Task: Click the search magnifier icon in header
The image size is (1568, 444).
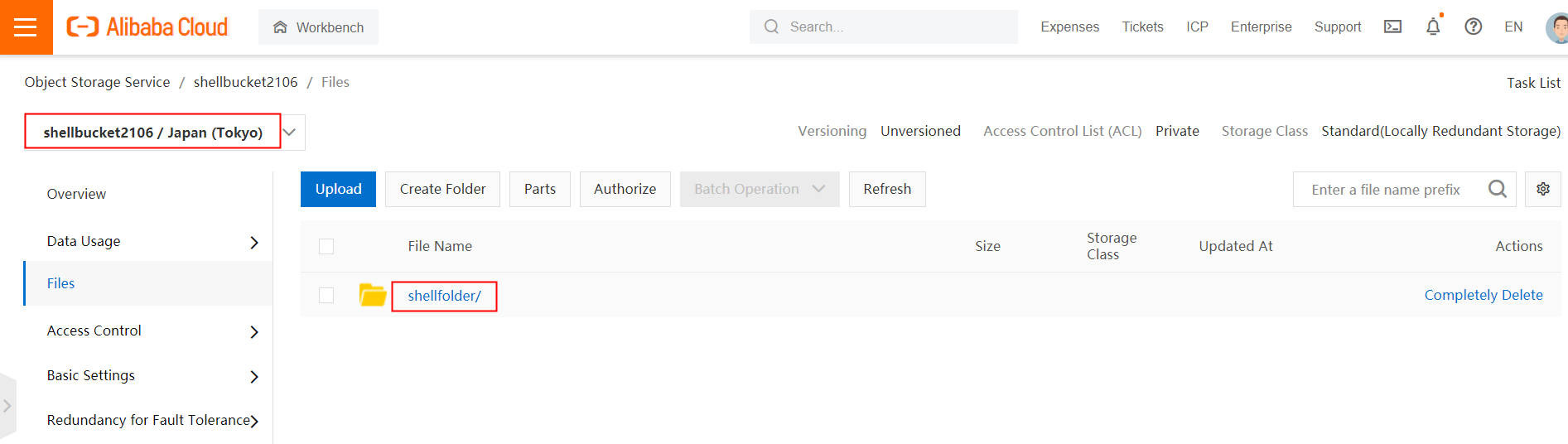Action: [771, 27]
